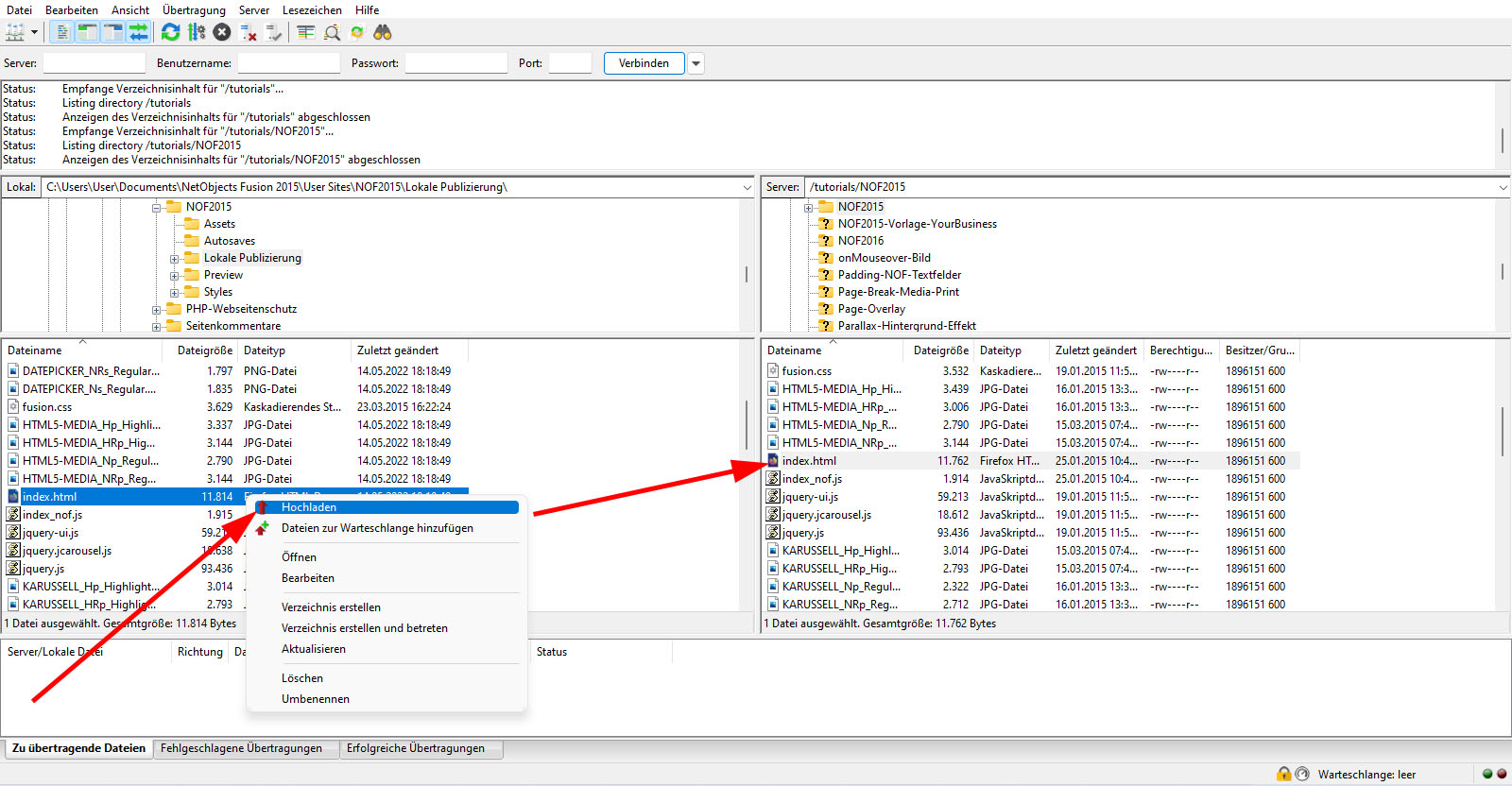Image resolution: width=1512 pixels, height=786 pixels.
Task: Click the Benutzername input field
Action: (288, 63)
